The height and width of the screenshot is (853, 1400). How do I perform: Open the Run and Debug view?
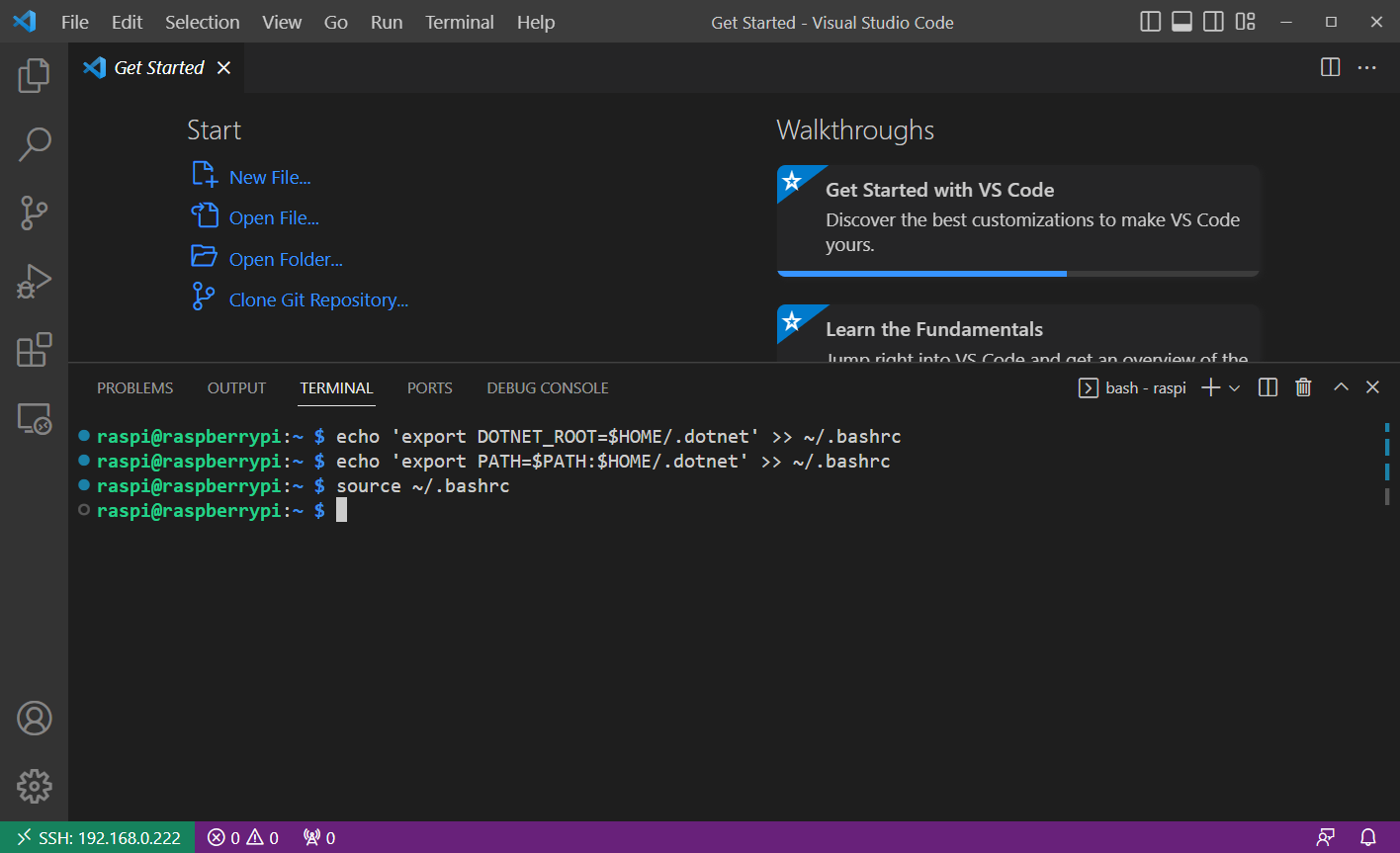click(34, 282)
